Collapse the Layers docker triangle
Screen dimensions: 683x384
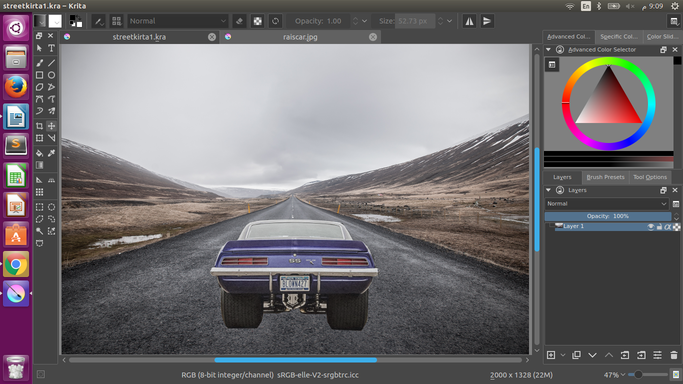coord(548,190)
